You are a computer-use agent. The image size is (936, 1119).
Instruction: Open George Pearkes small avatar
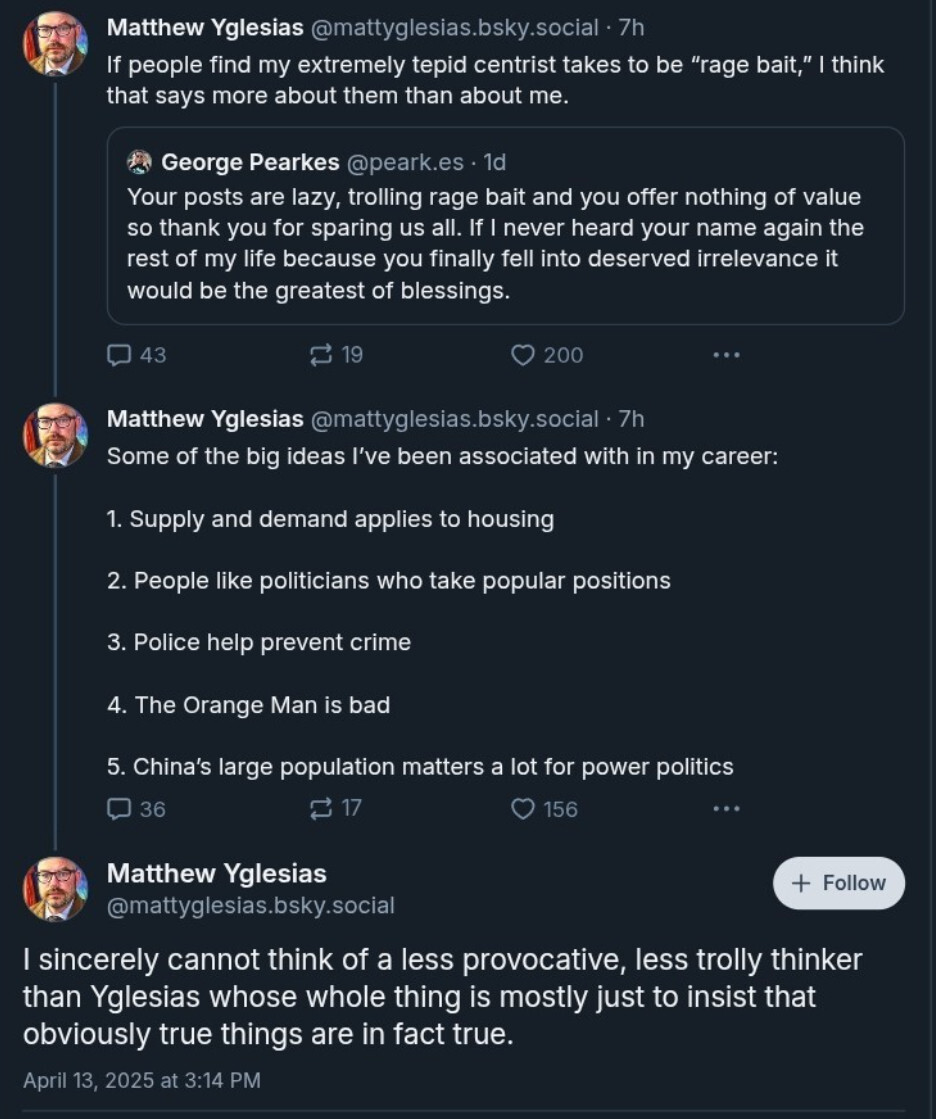139,162
